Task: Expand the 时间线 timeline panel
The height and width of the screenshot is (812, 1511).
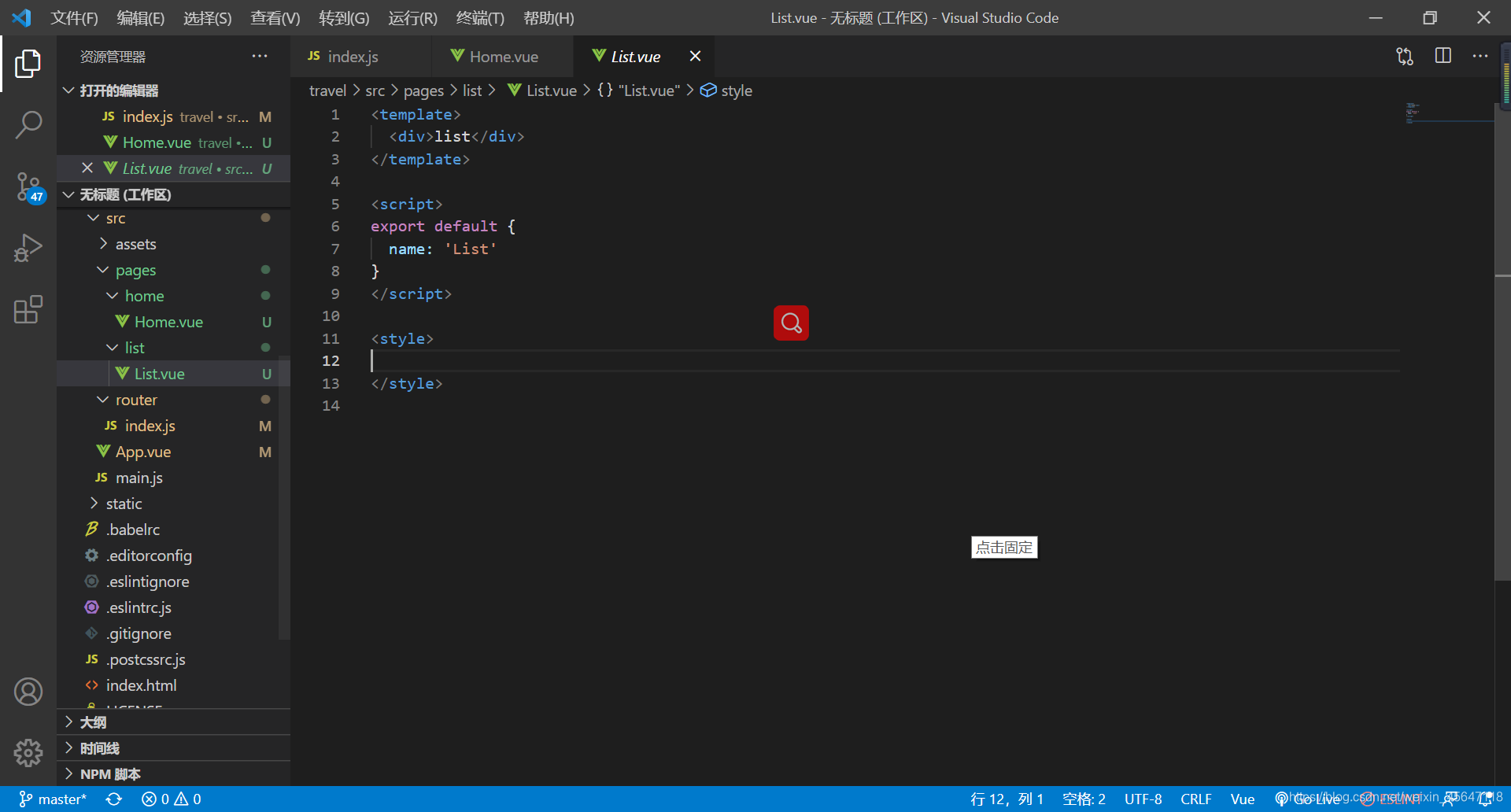Action: 173,748
